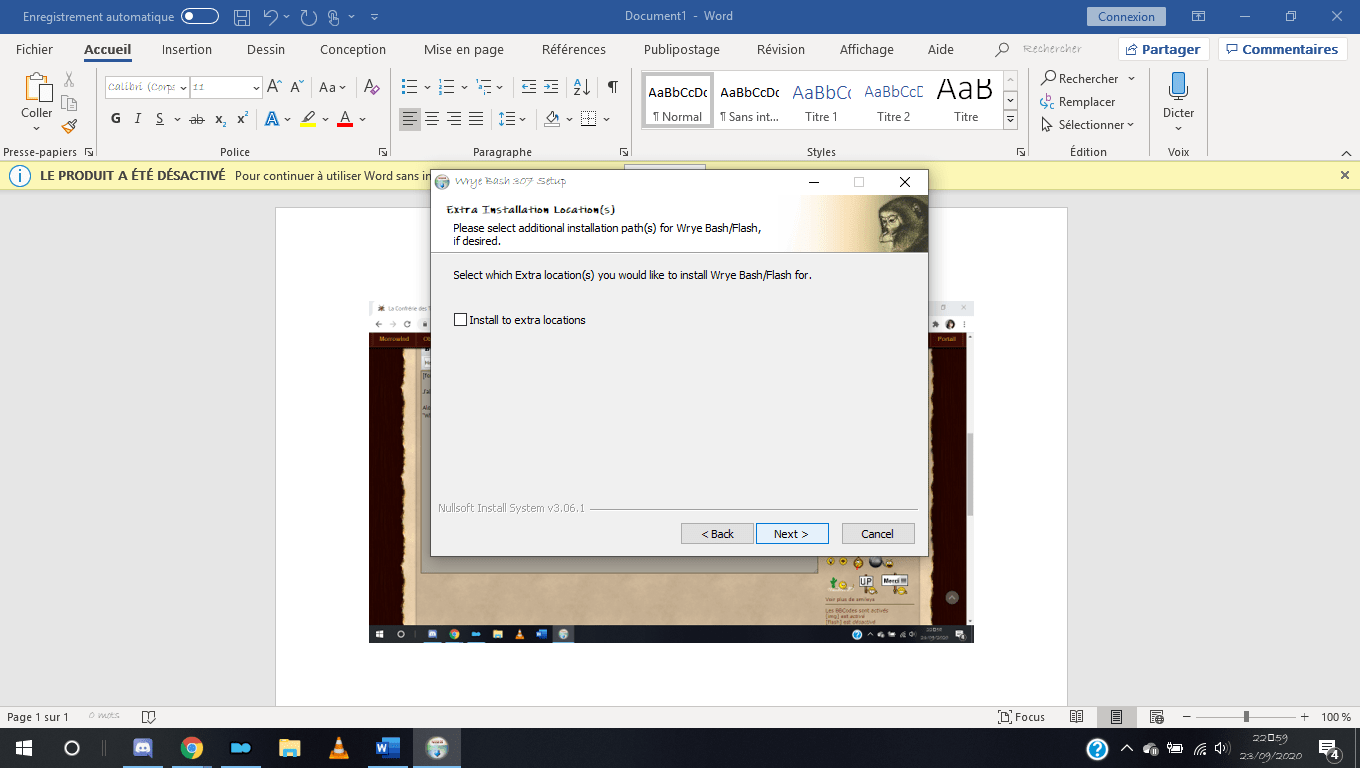Expand the styles gallery
Screen dimensions: 1360x768
[x=1010, y=120]
